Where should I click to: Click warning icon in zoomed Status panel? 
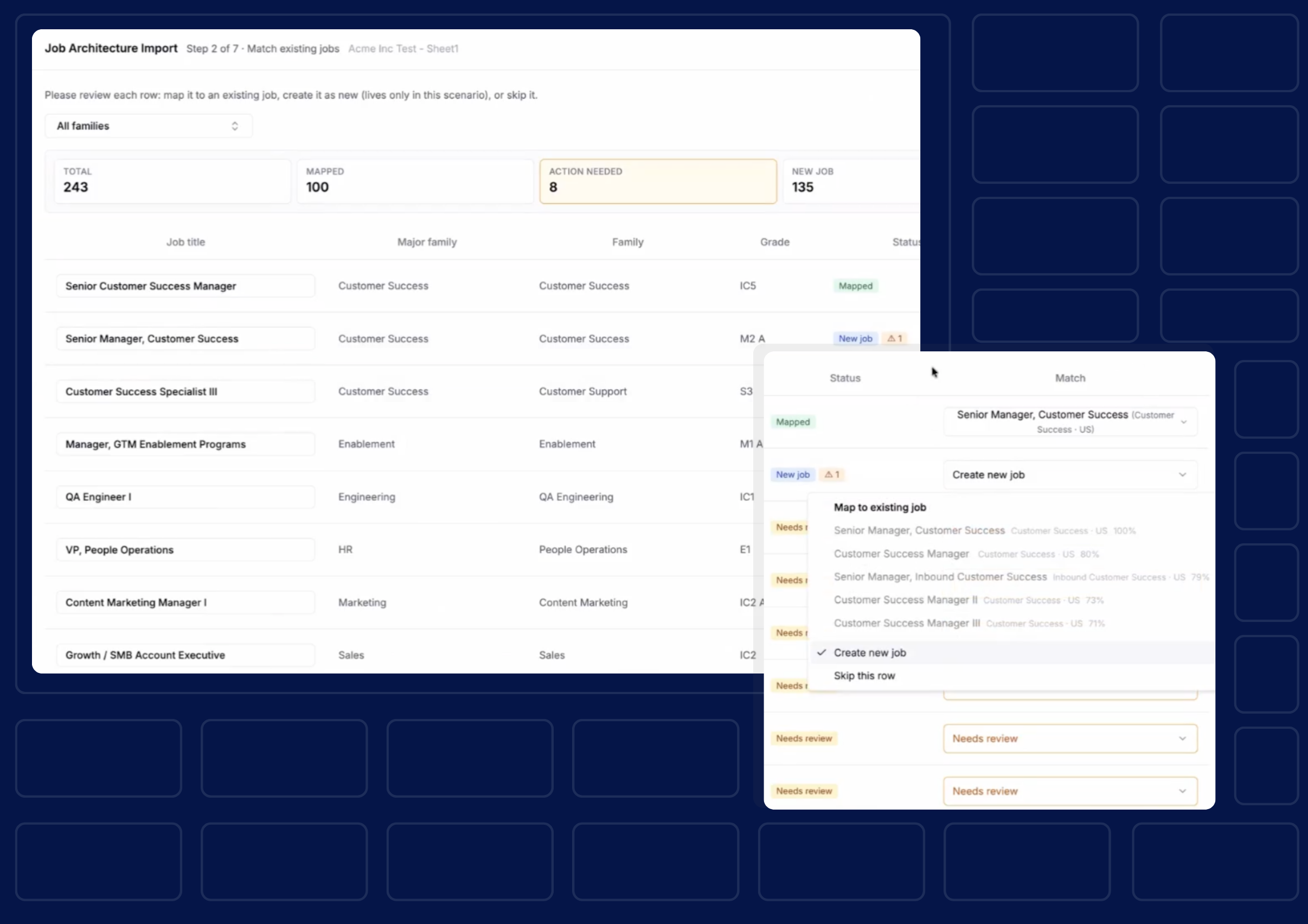[832, 474]
